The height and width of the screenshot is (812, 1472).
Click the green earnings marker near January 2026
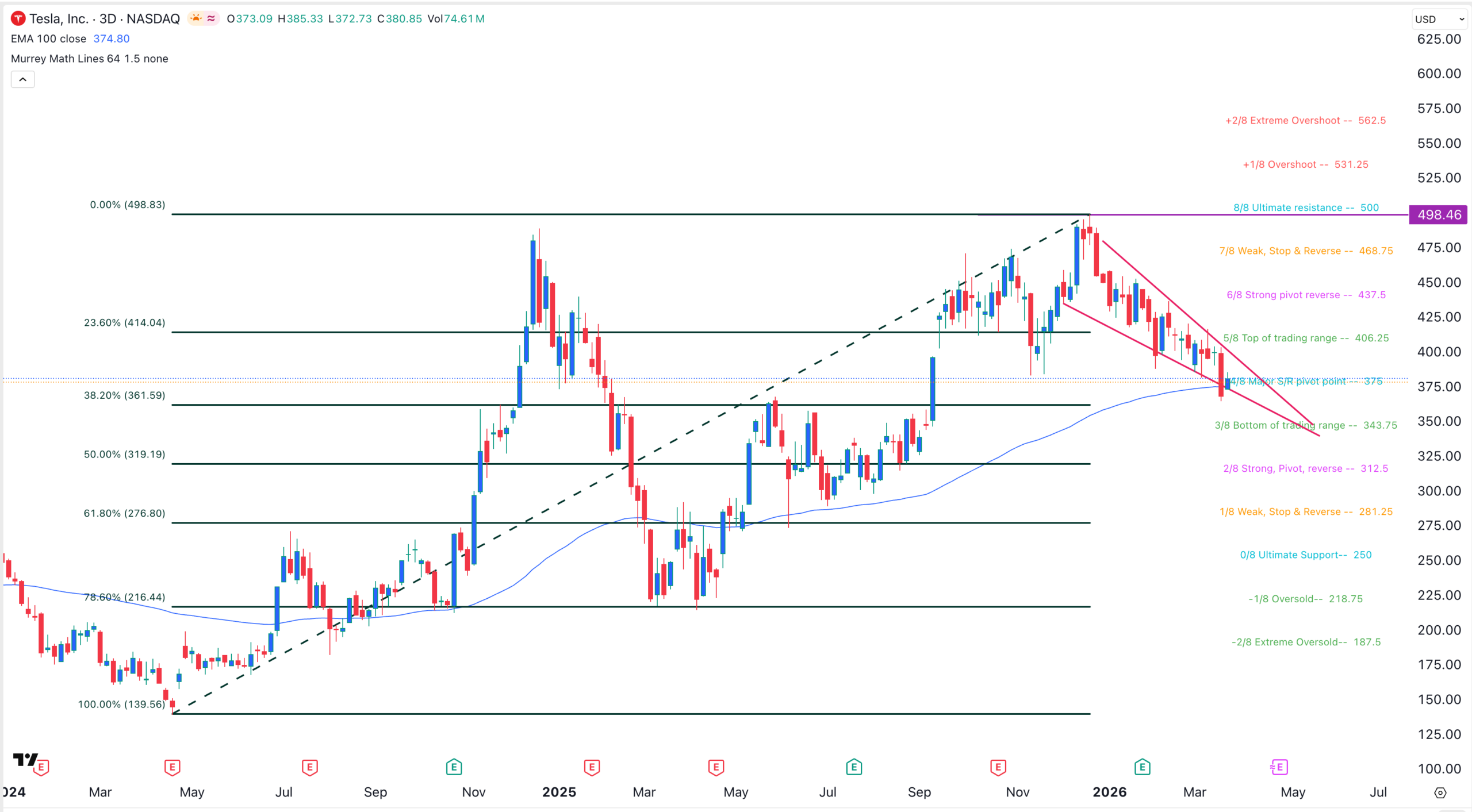pos(1143,767)
